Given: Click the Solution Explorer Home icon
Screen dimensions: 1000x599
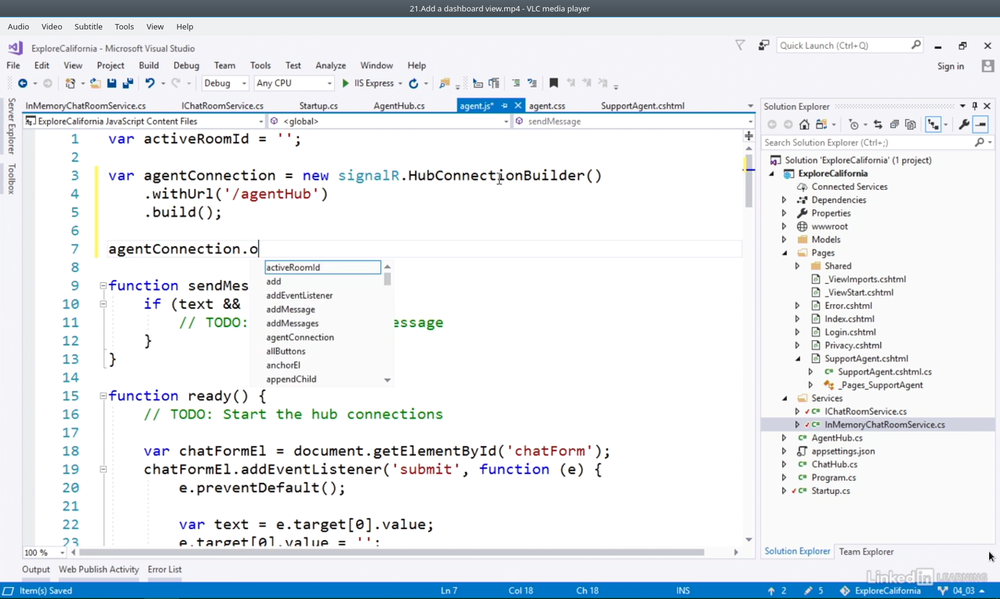Looking at the screenshot, I should [804, 124].
